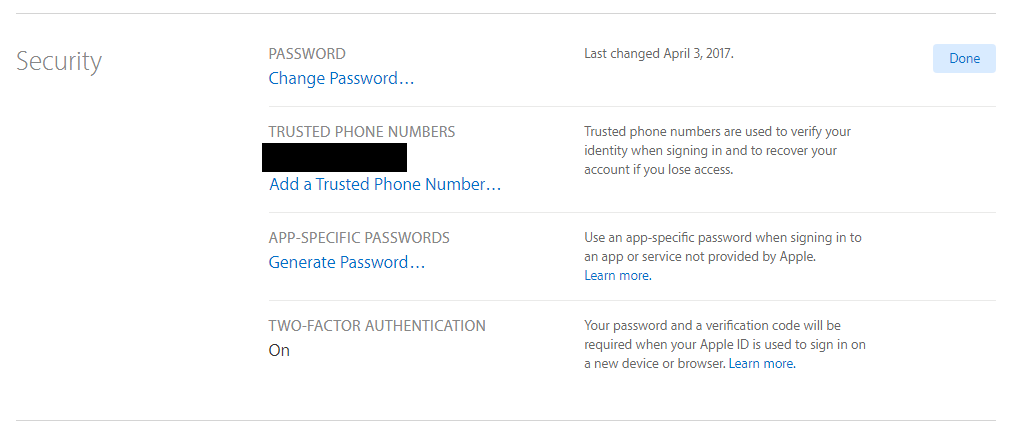
Task: Click the Done button
Action: 964,59
